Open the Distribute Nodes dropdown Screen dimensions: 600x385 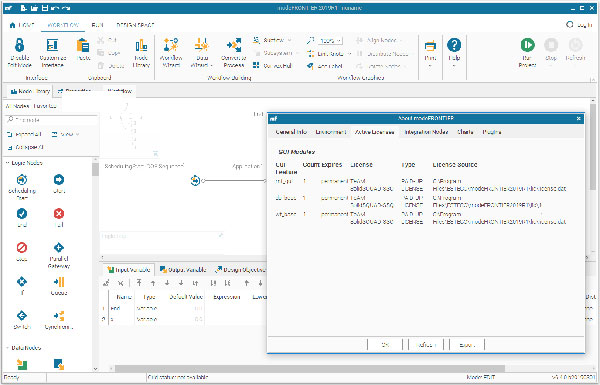[384, 54]
